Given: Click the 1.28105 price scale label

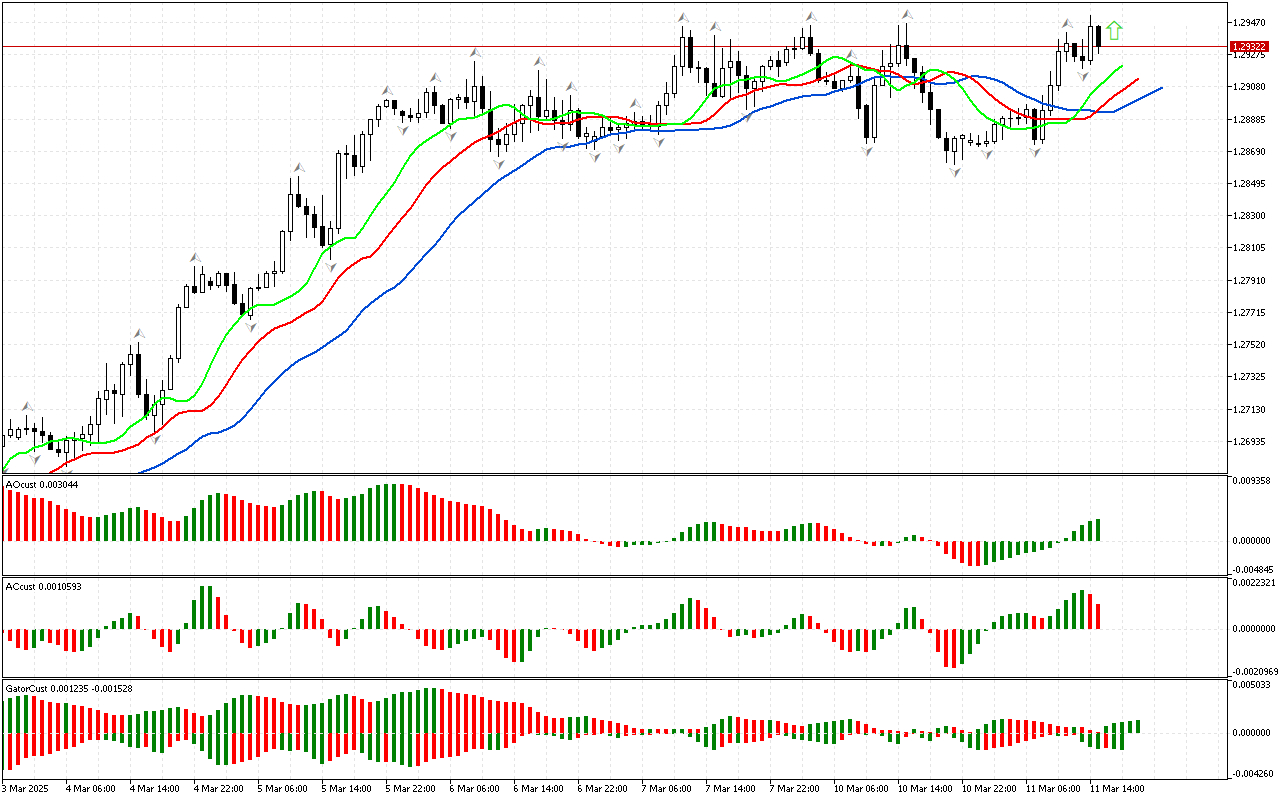Looking at the screenshot, I should pyautogui.click(x=1250, y=248).
